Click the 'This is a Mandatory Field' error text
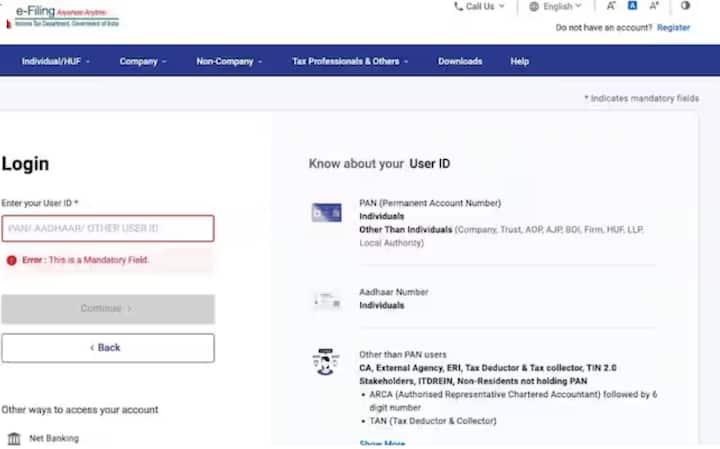 [x=99, y=260]
